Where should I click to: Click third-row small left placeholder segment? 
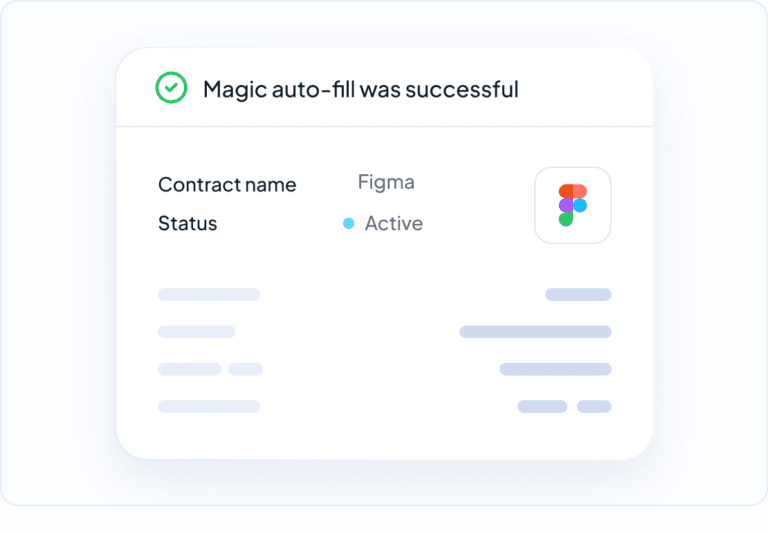pyautogui.click(x=245, y=369)
